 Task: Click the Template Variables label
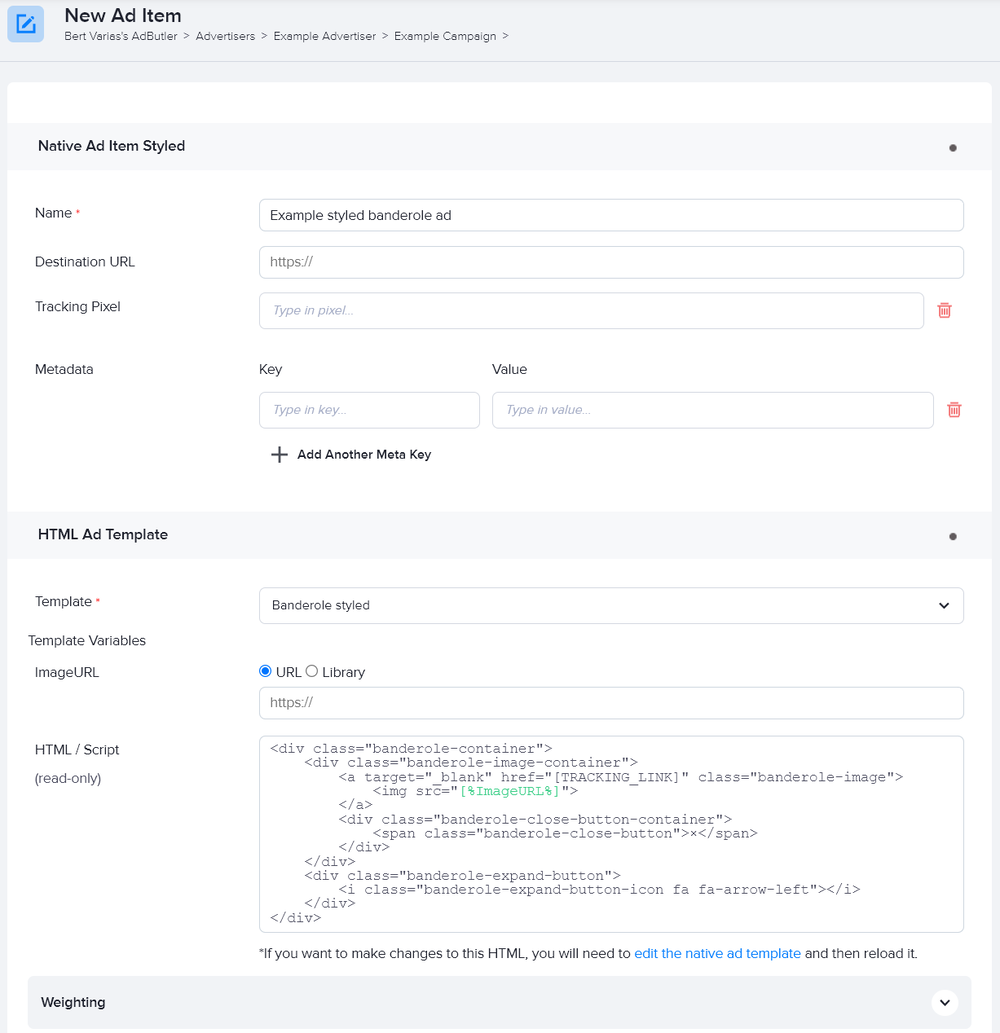pyautogui.click(x=87, y=640)
